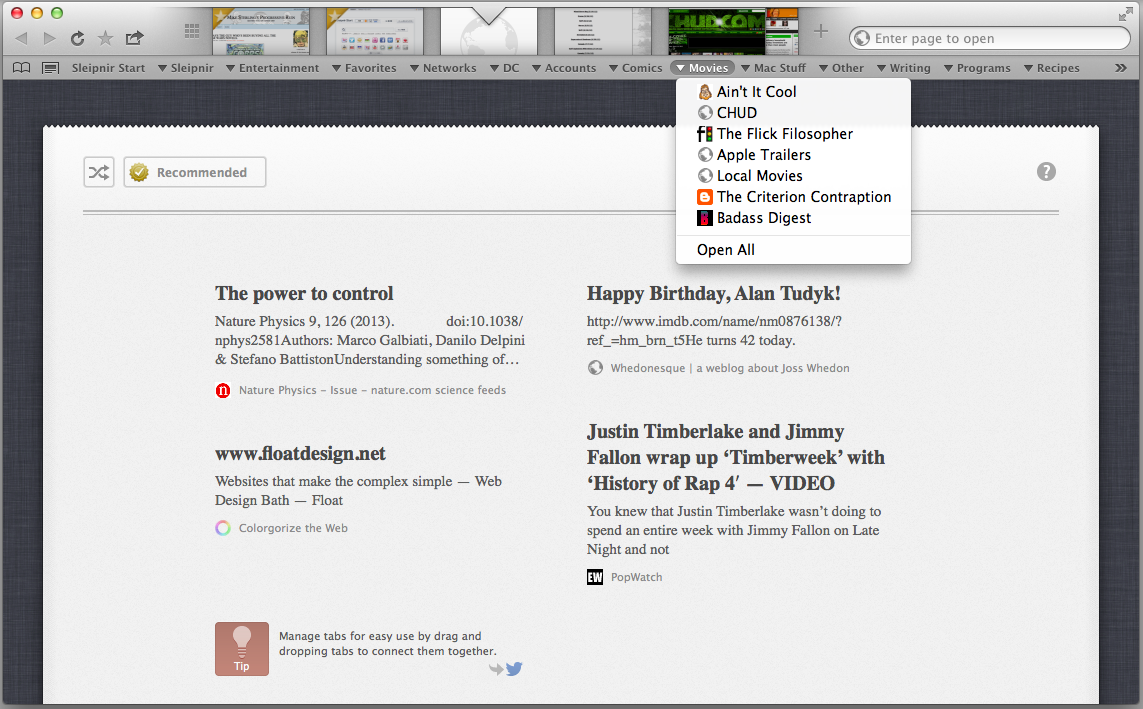Expand the Comics bookmarks folder
Screen dimensions: 1143x709
click(x=636, y=68)
